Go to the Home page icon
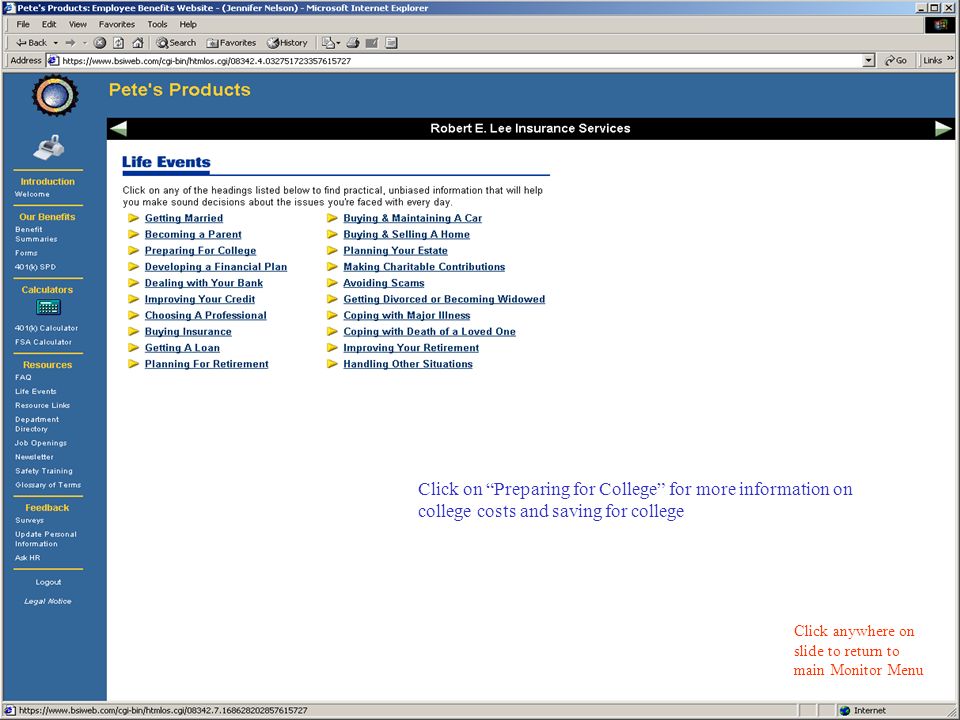The height and width of the screenshot is (720, 960). point(138,43)
